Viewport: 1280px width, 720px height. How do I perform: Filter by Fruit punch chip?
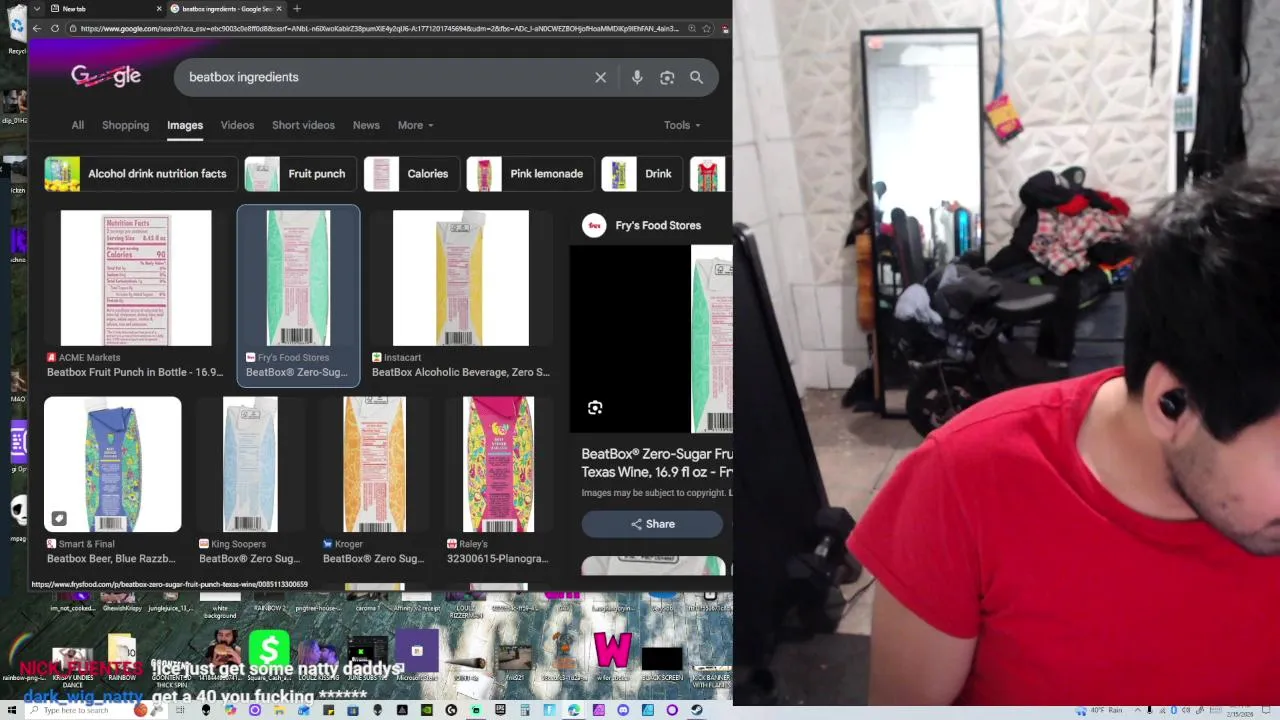tap(299, 174)
